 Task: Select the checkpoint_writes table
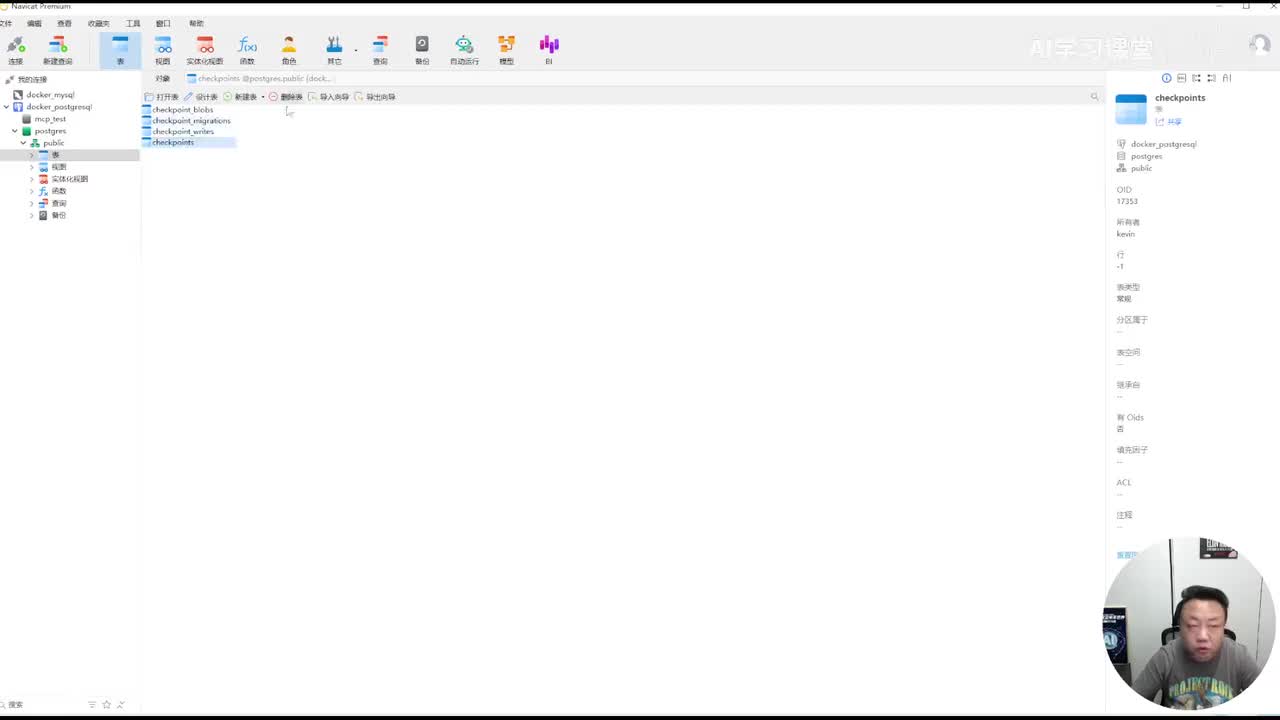(178, 132)
